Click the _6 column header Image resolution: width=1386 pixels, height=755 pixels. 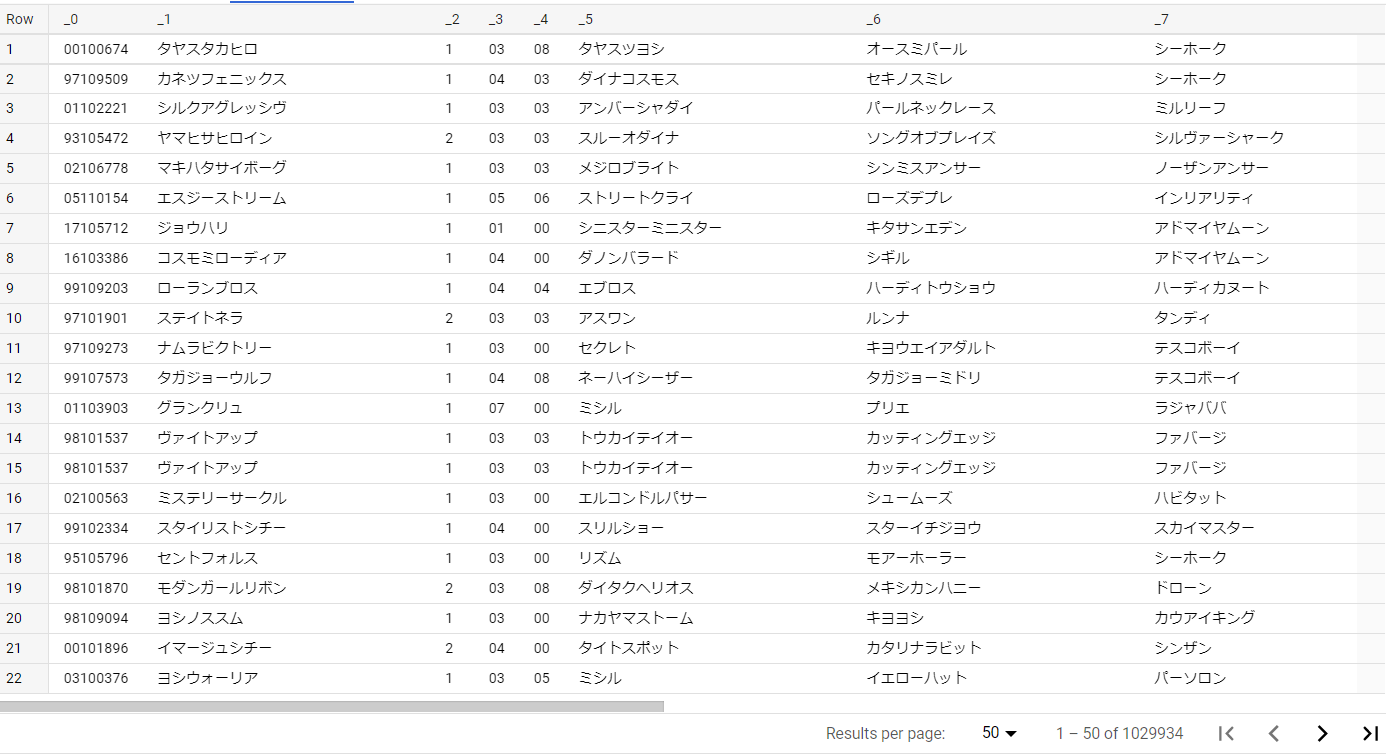874,19
